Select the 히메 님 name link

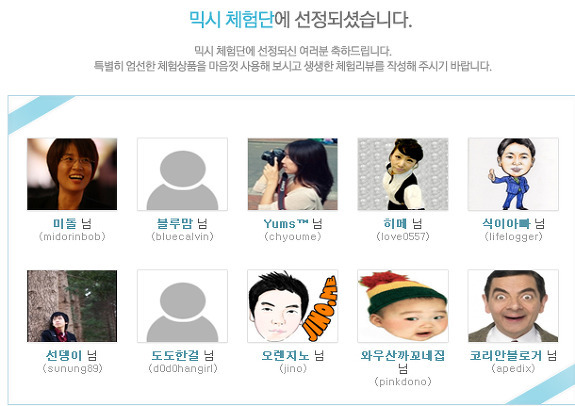[403, 223]
